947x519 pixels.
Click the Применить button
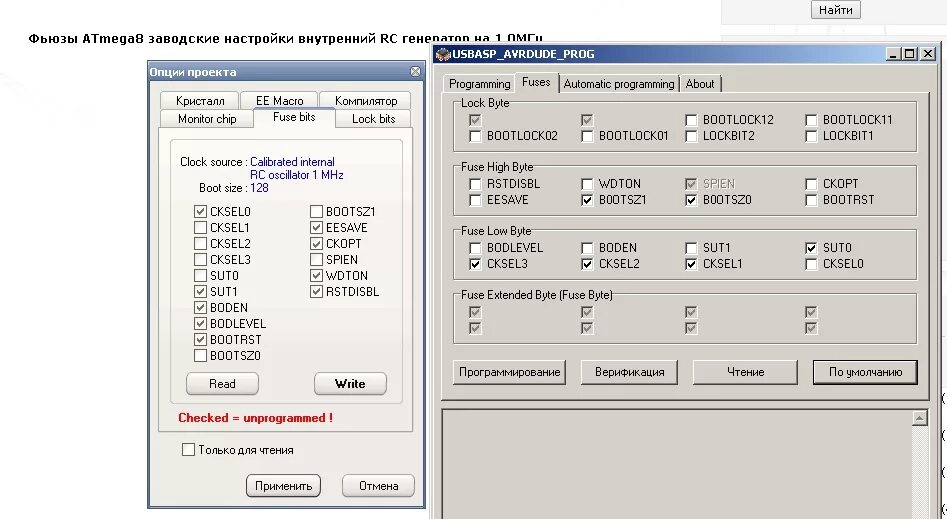coord(283,486)
